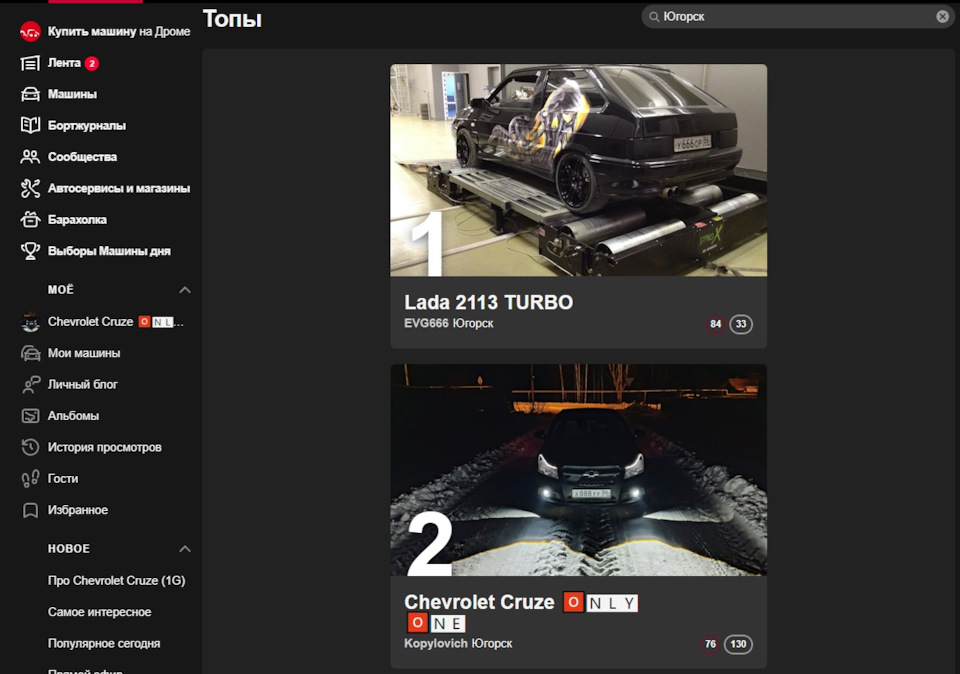
Task: Open the Лента menu item
Action: click(x=64, y=63)
